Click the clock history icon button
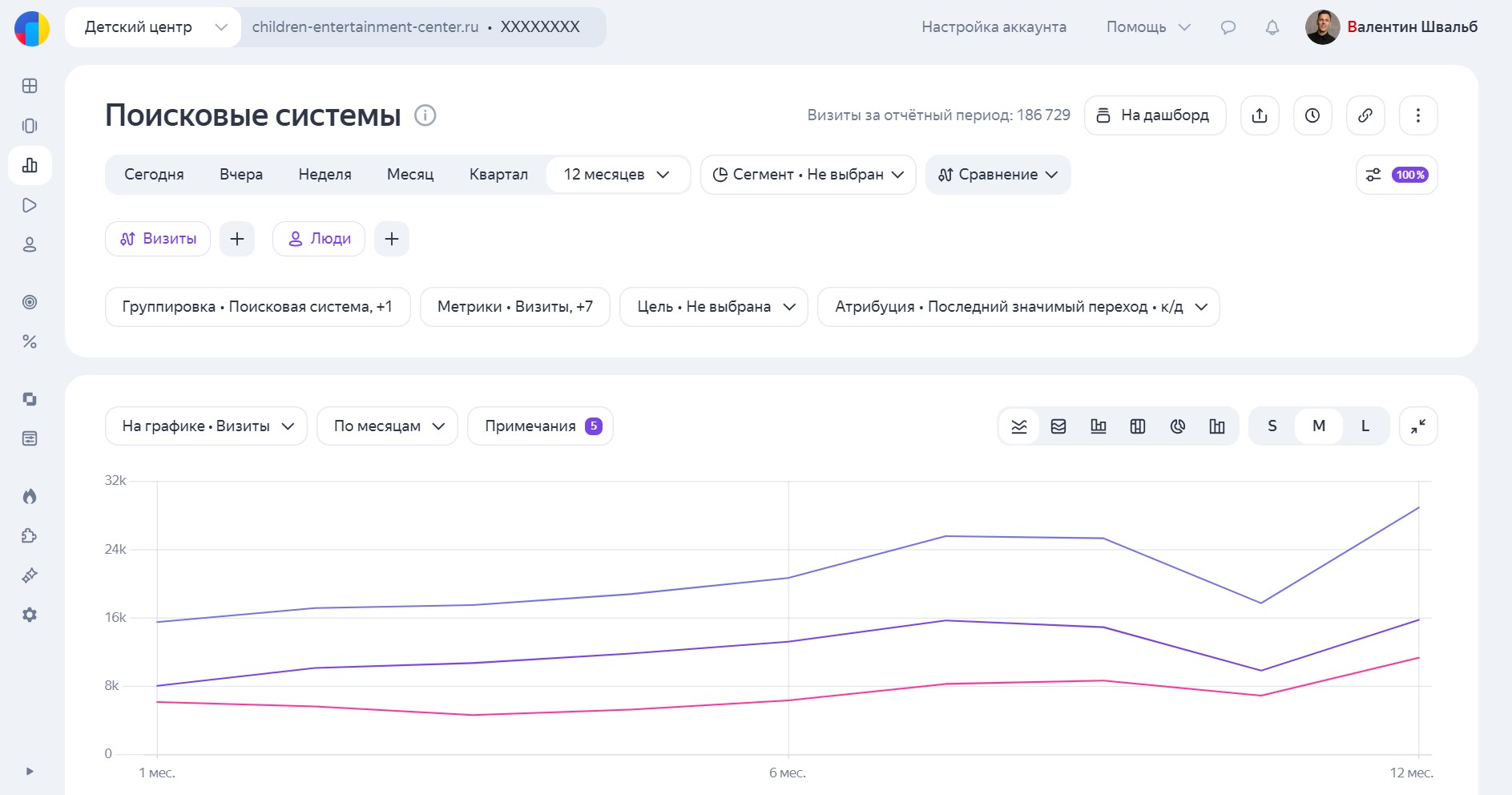1512x795 pixels. [x=1312, y=115]
